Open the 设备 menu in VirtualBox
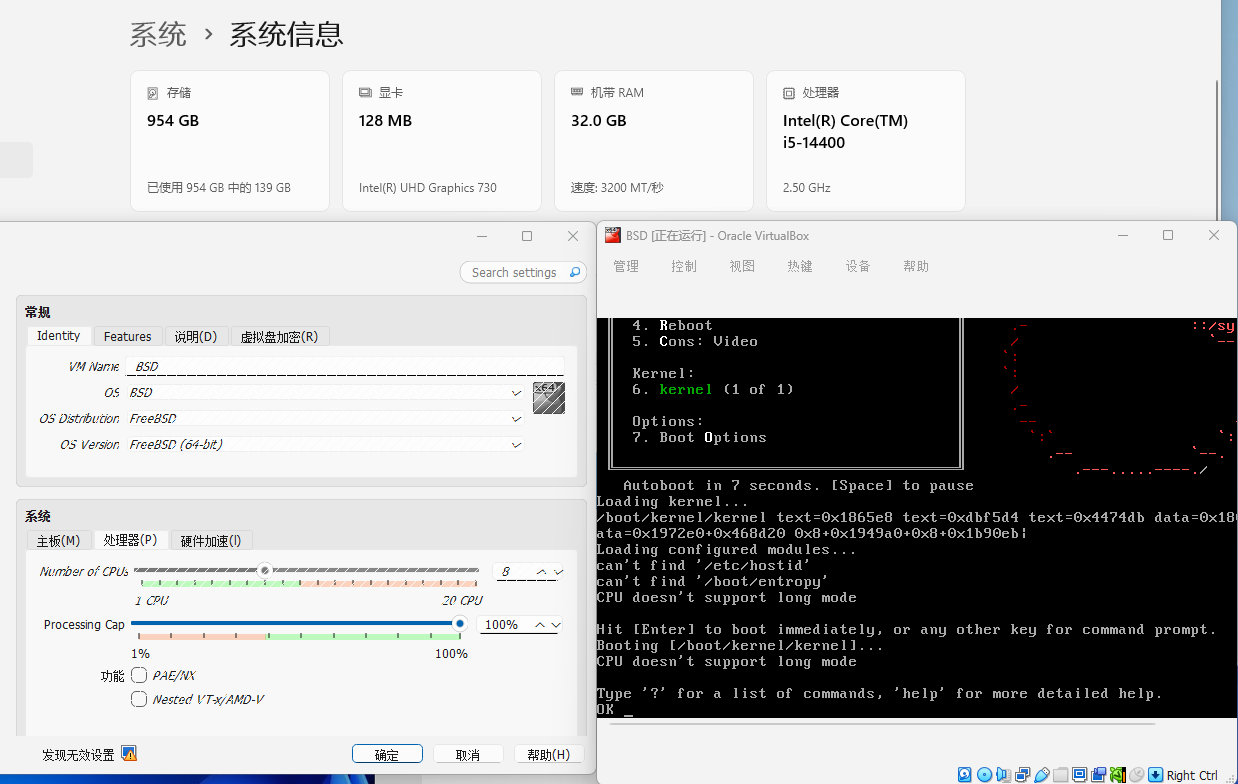Image resolution: width=1238 pixels, height=784 pixels. pos(858,266)
